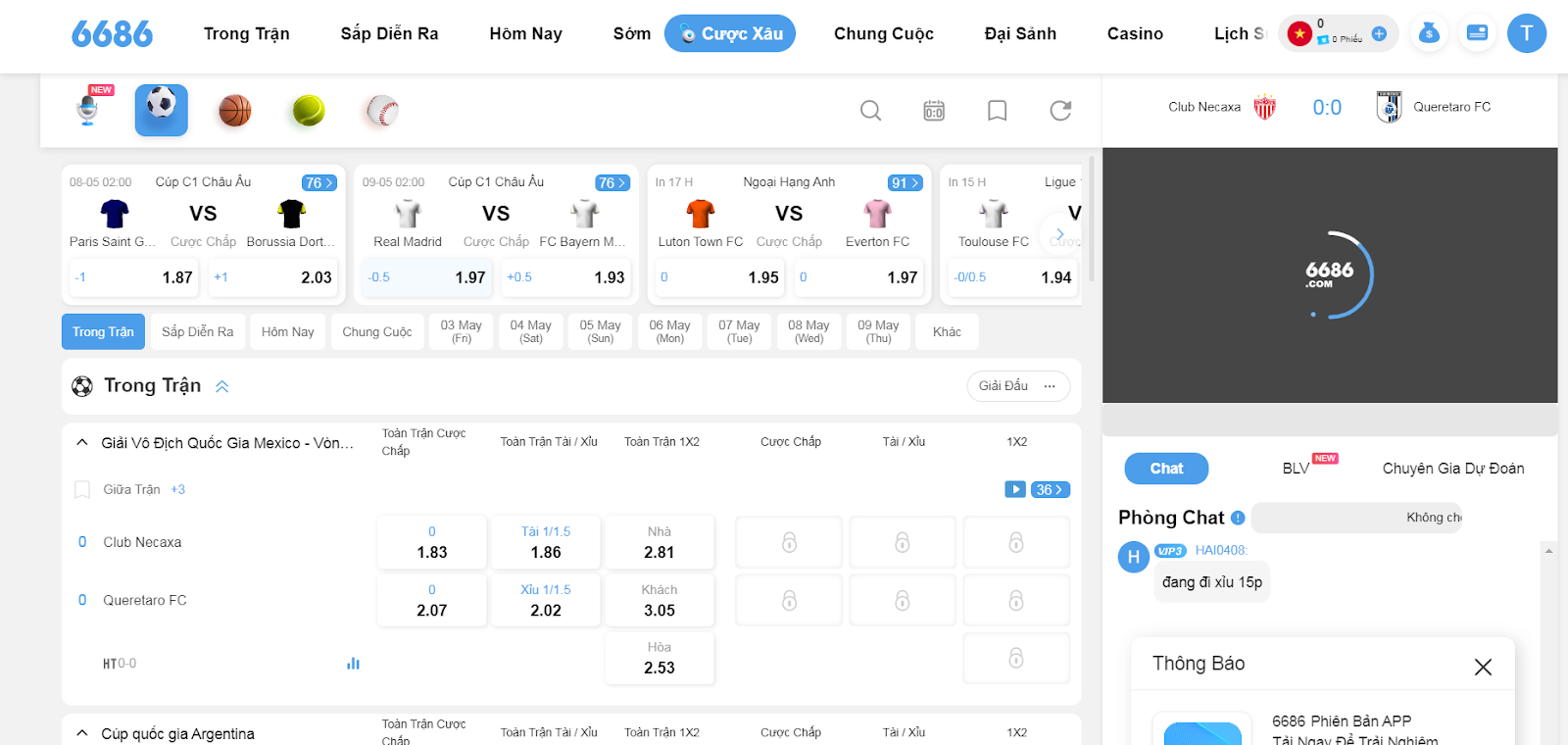1568x745 pixels.
Task: Open the card wallet icon
Action: [x=1477, y=33]
